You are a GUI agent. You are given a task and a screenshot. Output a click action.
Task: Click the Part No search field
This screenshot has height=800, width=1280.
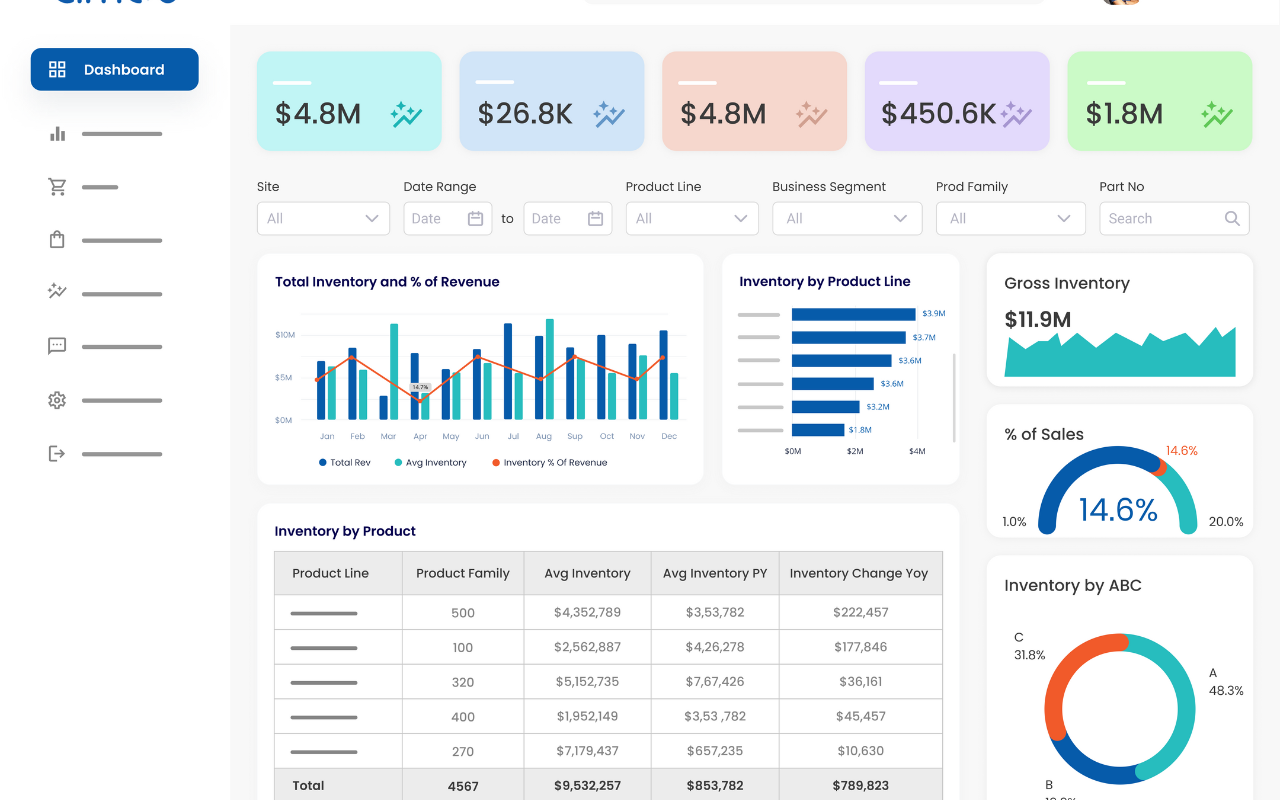pyautogui.click(x=1174, y=218)
